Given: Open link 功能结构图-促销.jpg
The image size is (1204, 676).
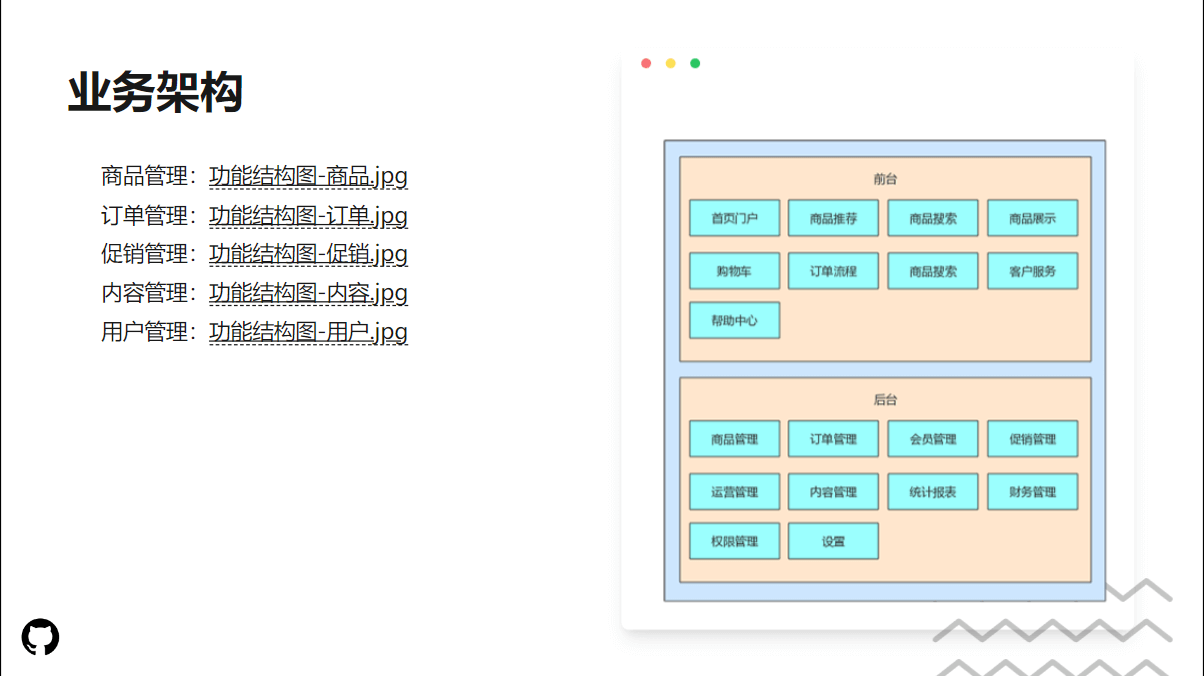Looking at the screenshot, I should click(308, 254).
